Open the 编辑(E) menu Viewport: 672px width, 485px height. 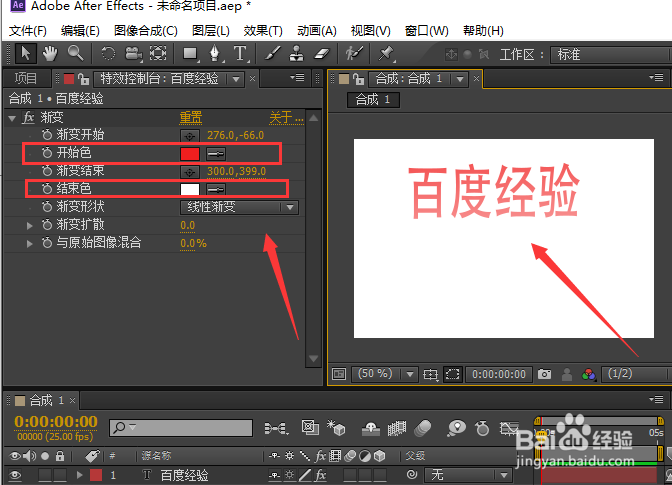80,31
